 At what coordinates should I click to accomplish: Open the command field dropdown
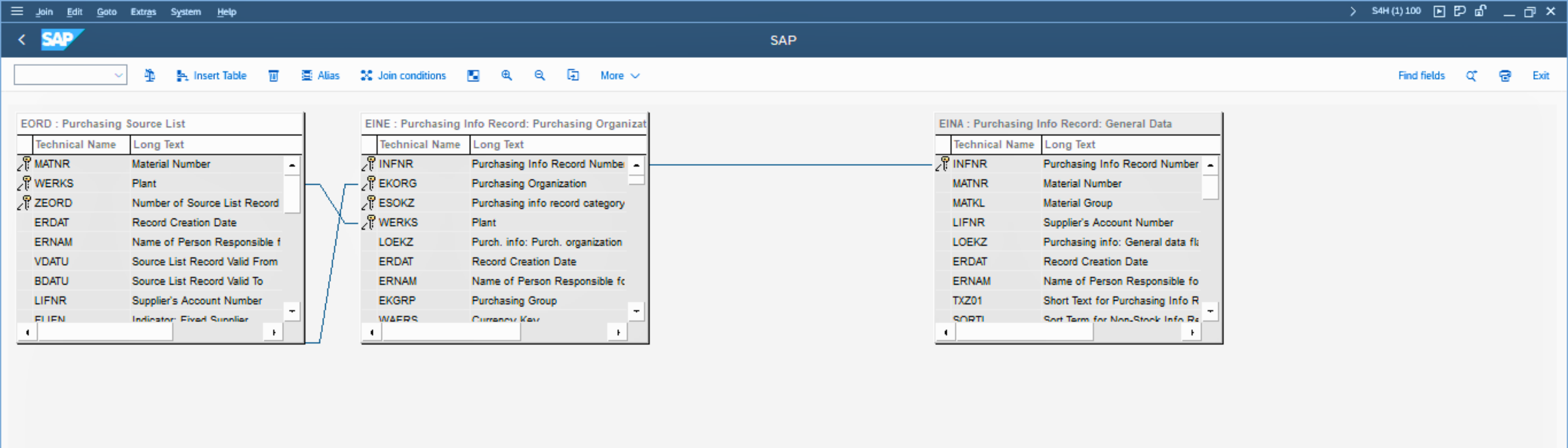coord(118,75)
